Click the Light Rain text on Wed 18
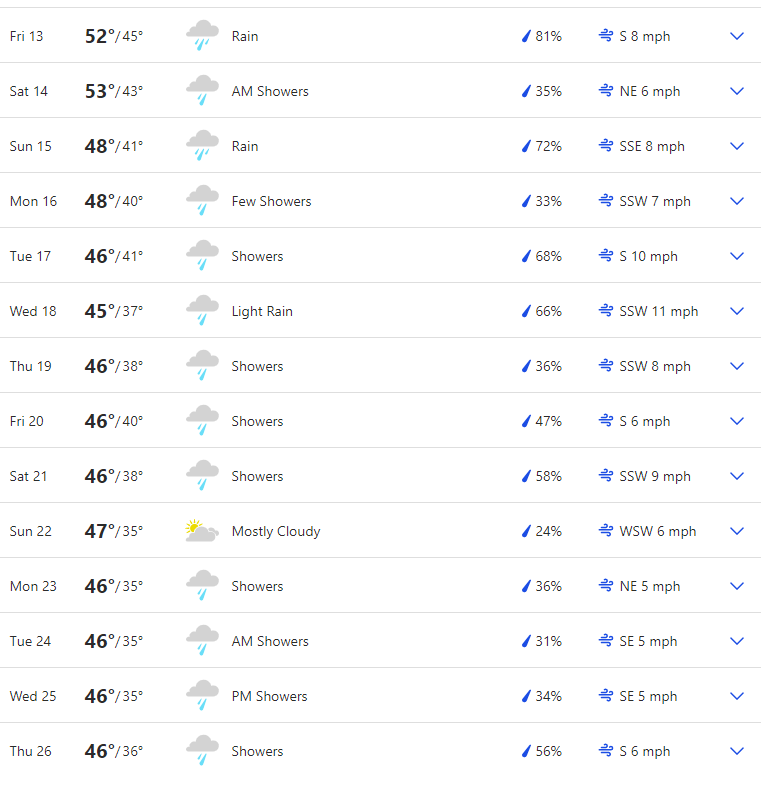 click(262, 311)
